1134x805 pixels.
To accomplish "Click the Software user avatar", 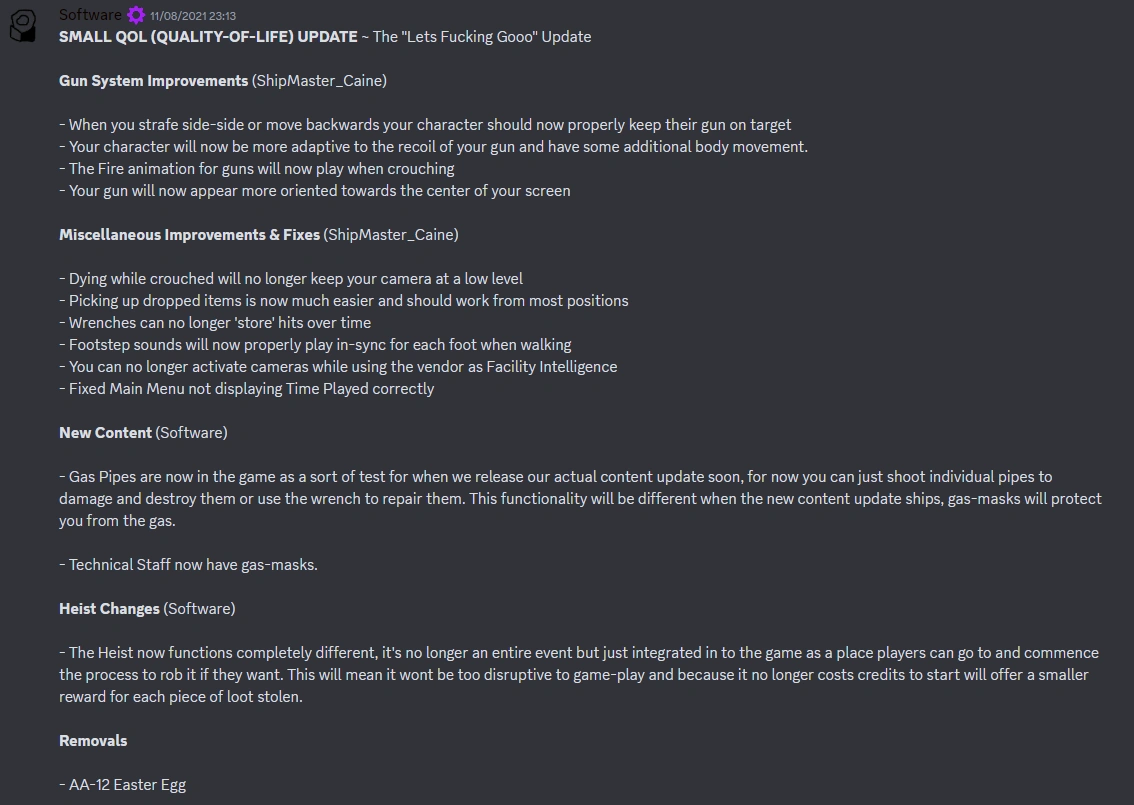I will [23, 28].
